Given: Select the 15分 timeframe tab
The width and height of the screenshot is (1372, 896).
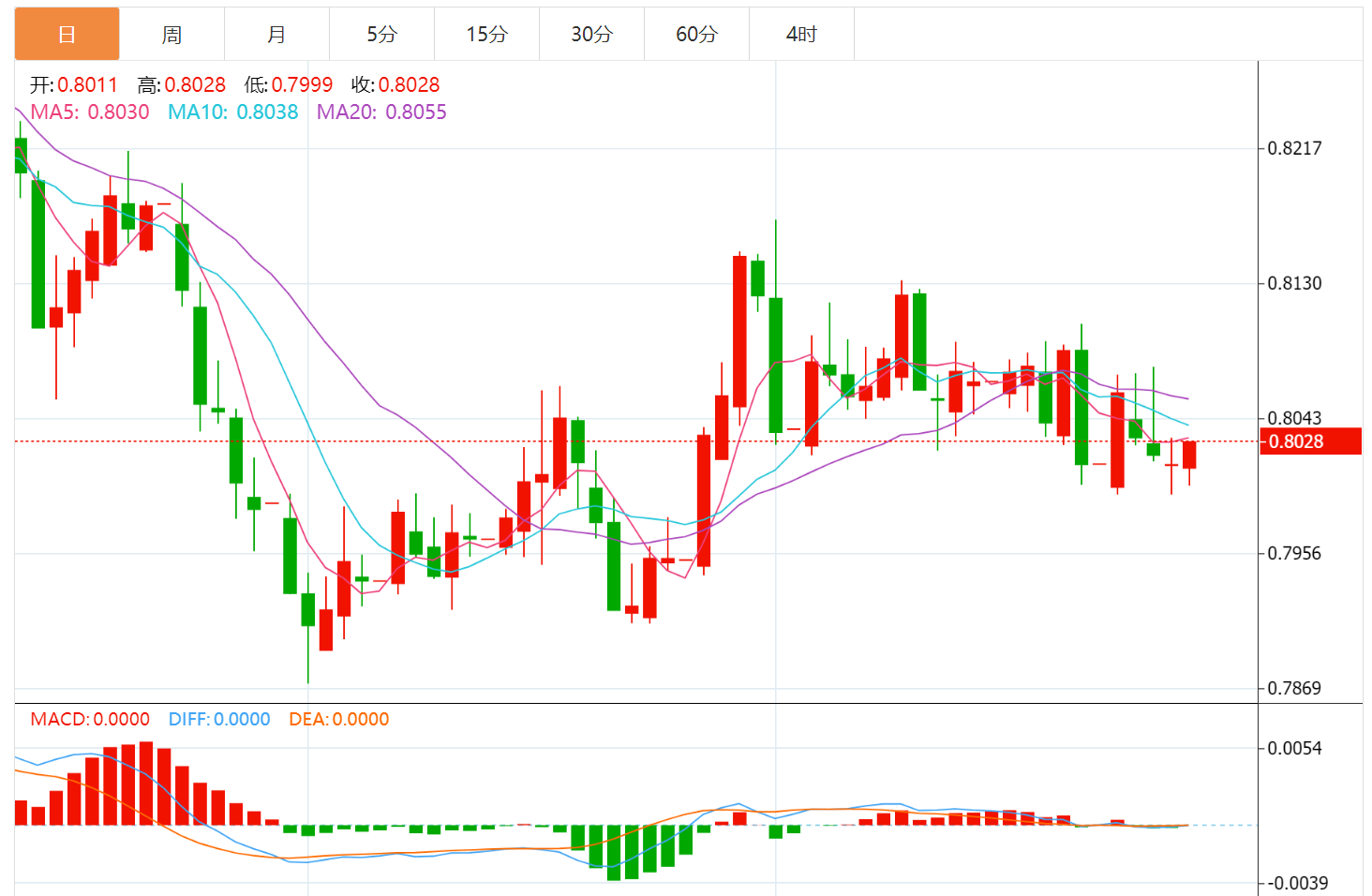Looking at the screenshot, I should (x=486, y=35).
